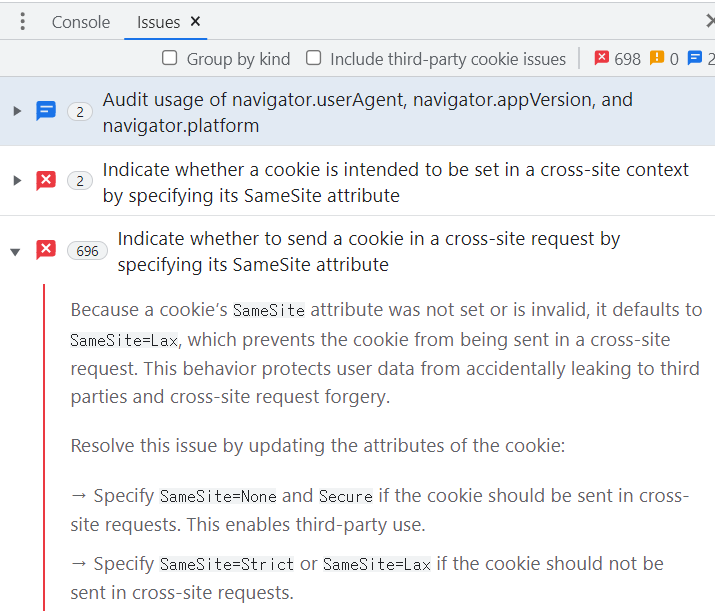Viewport: 715px width, 611px height.
Task: Click the red error icon for the cross-site context issue
Action: 46,180
